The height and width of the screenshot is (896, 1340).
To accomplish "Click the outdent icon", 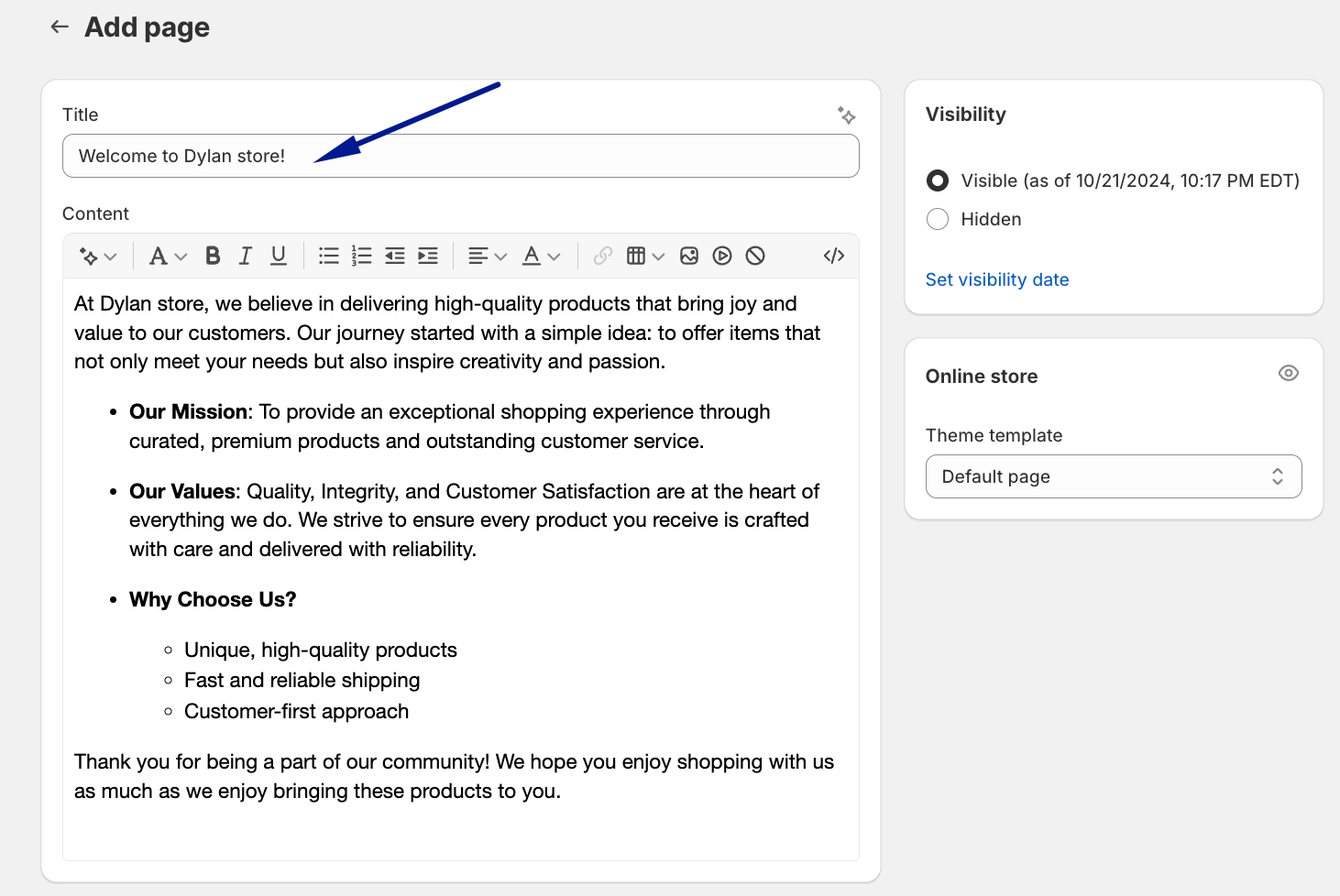I will [x=395, y=257].
